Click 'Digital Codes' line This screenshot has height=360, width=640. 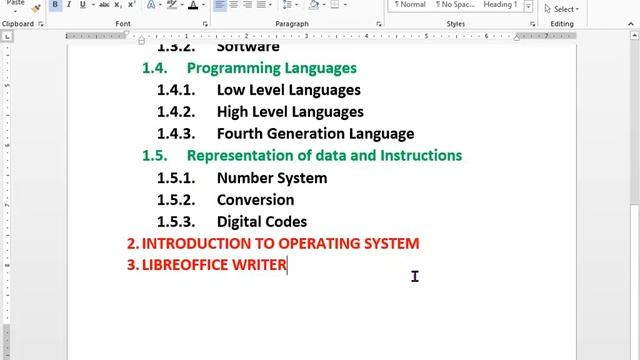tap(262, 222)
